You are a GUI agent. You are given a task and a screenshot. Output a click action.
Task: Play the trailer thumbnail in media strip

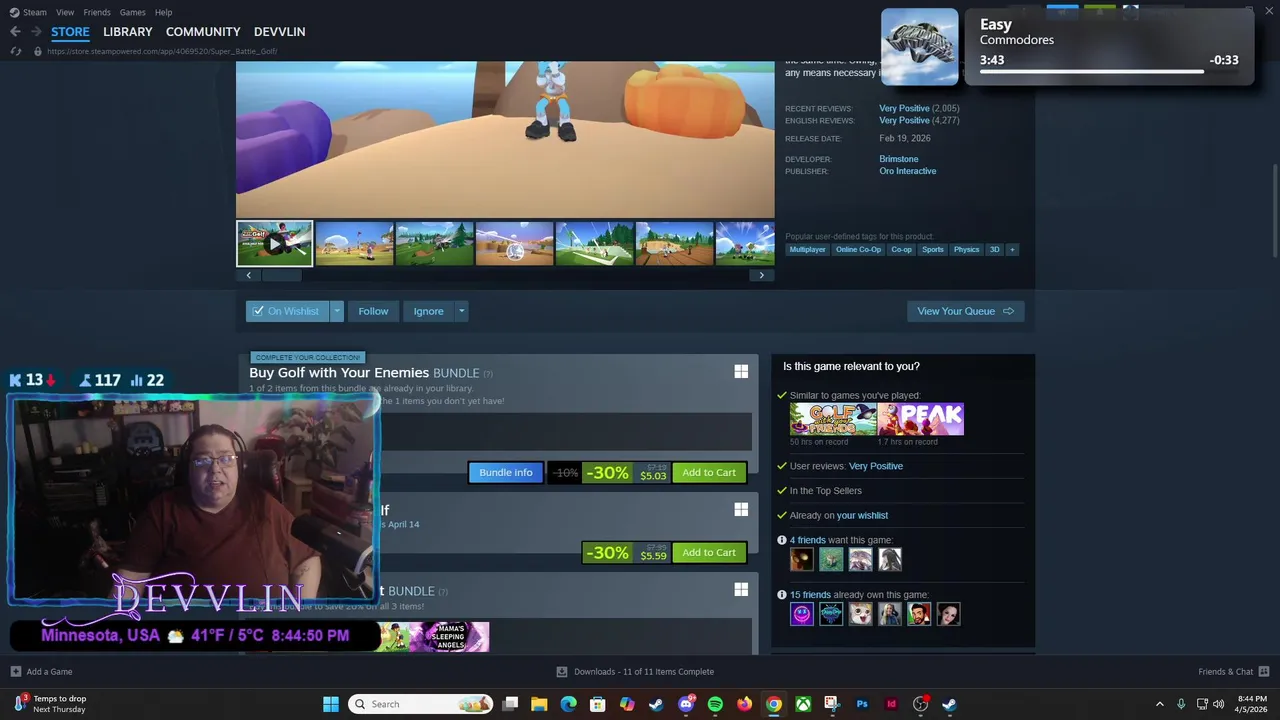tap(274, 243)
